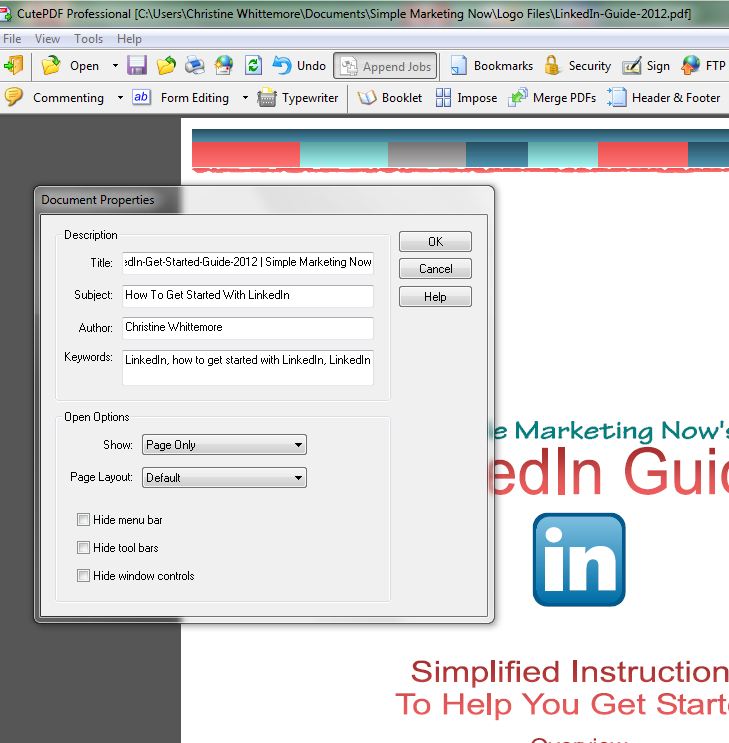Click the Help button in the dialog
The image size is (729, 743).
coord(435,297)
